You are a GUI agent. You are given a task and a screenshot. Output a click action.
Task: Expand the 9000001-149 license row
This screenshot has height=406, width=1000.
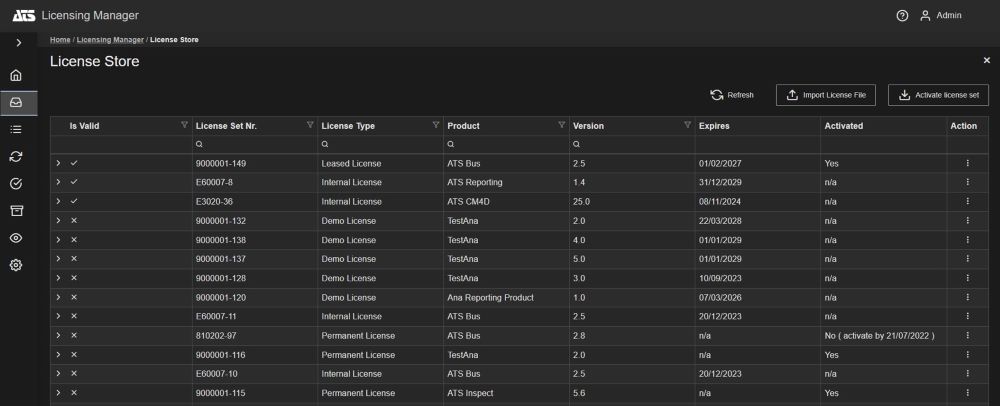click(58, 163)
